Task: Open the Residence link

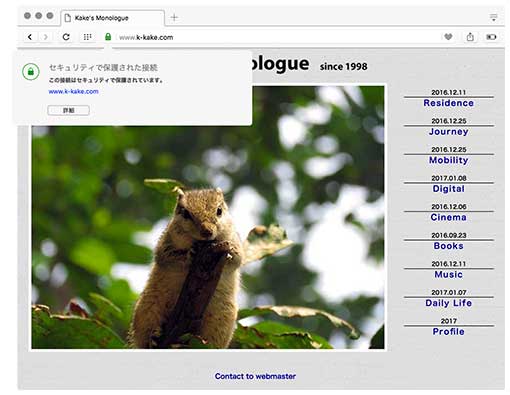Action: 449,103
